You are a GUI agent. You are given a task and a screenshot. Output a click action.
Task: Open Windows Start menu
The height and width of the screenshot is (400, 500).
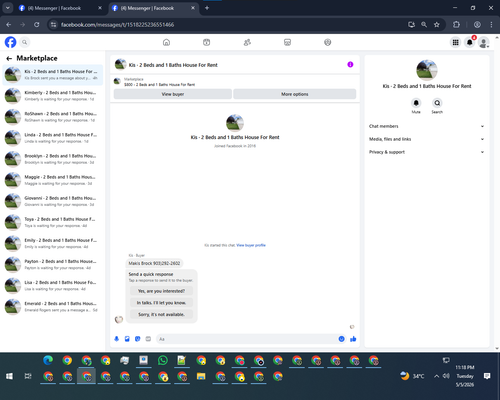(x=9, y=376)
